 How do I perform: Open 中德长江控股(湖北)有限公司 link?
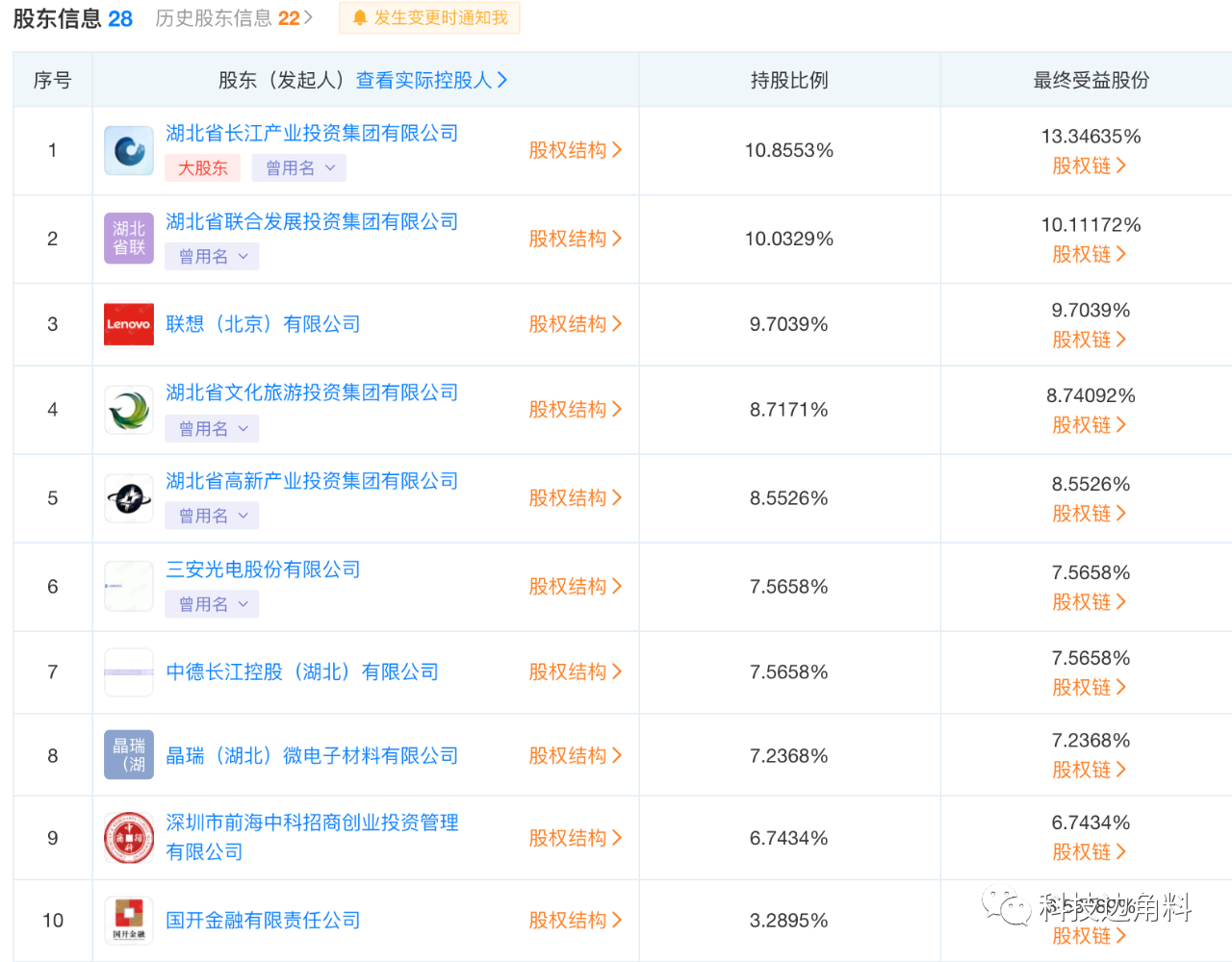click(302, 672)
